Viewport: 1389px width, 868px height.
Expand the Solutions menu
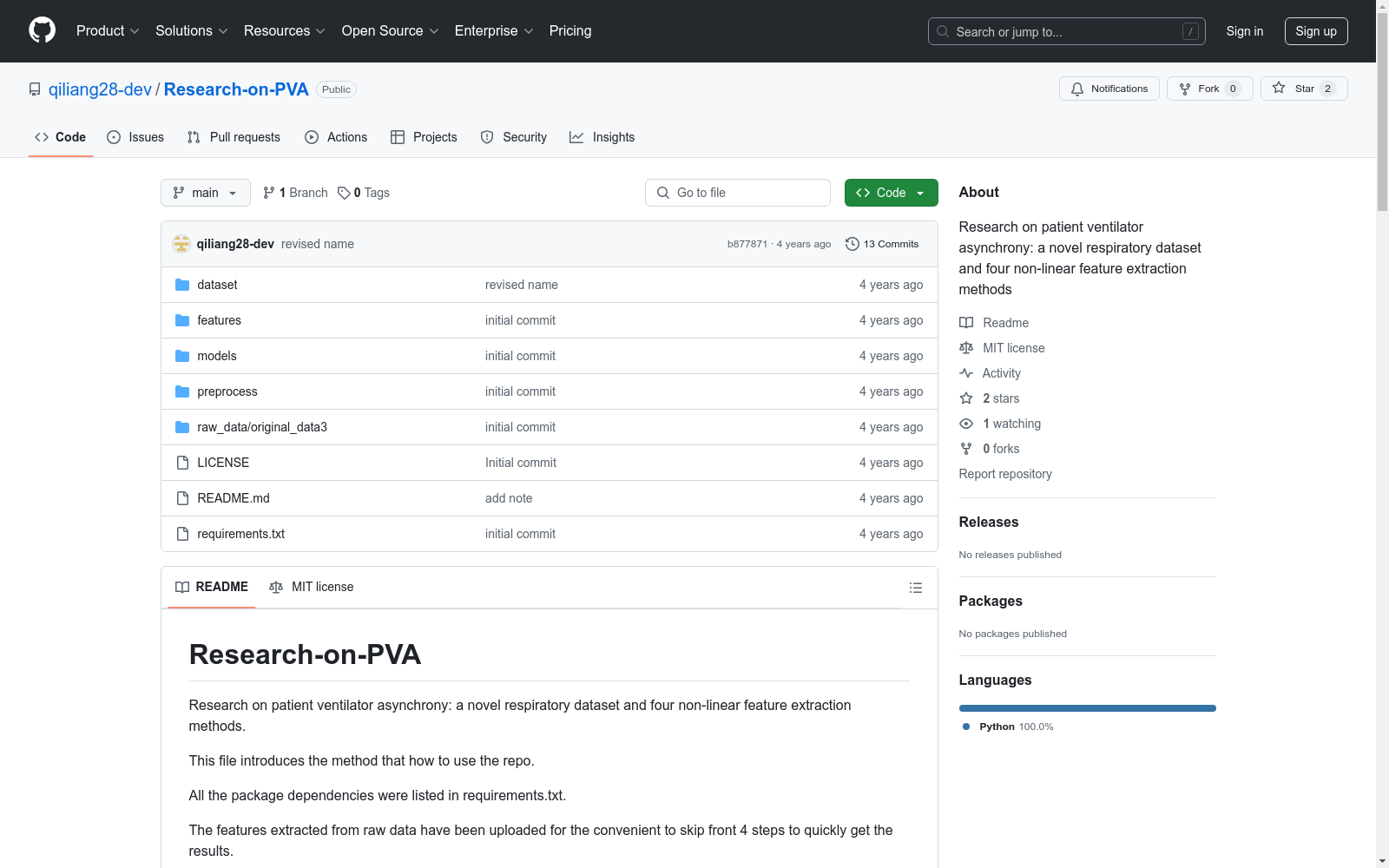(192, 31)
